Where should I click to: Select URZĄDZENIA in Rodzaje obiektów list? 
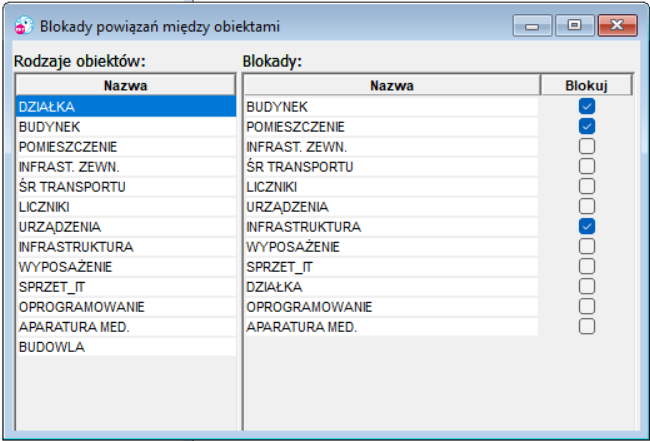(126, 227)
